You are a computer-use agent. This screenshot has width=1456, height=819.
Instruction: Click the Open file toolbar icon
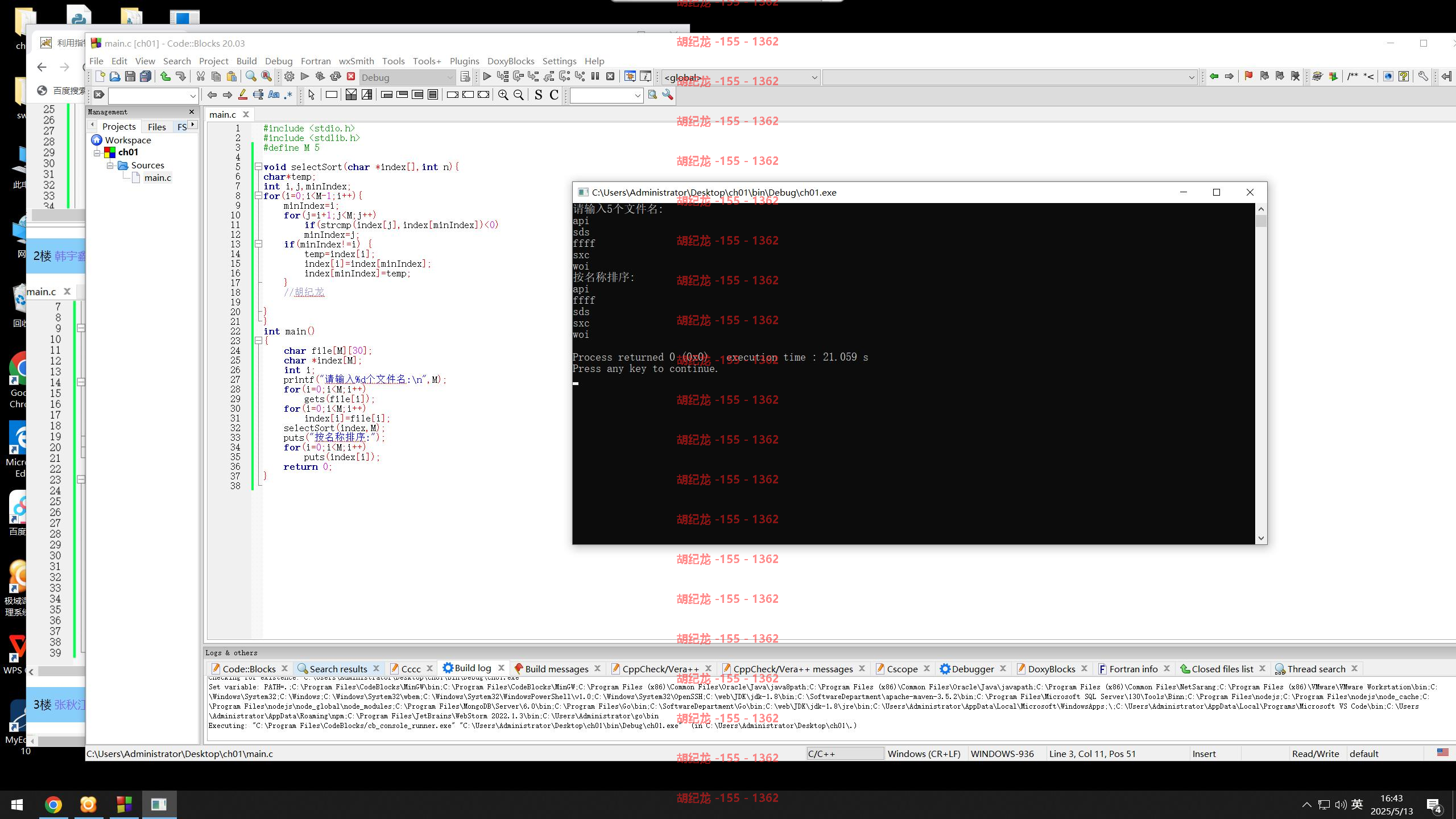pos(115,77)
